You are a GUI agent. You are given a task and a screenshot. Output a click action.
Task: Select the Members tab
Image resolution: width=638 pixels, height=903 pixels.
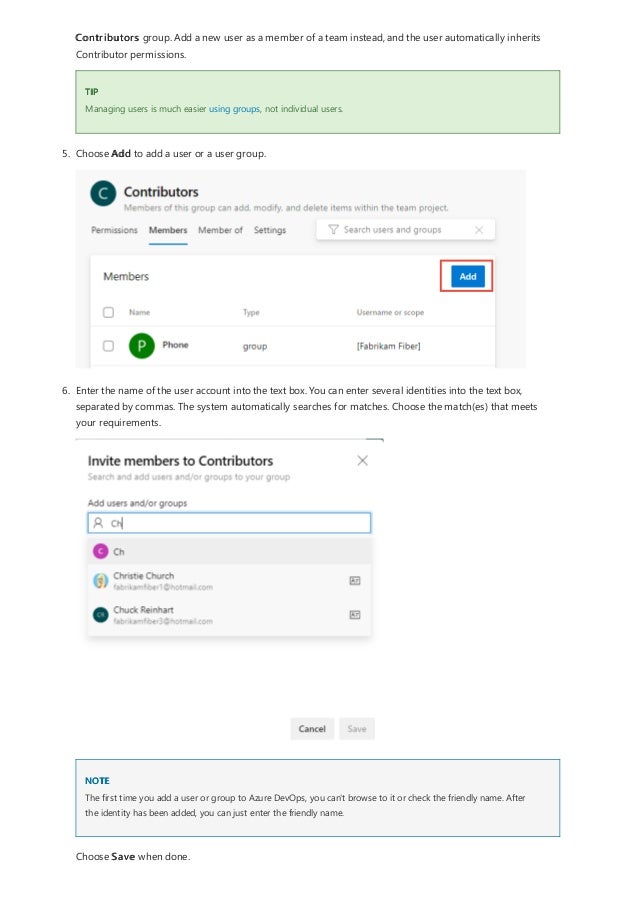click(x=168, y=230)
